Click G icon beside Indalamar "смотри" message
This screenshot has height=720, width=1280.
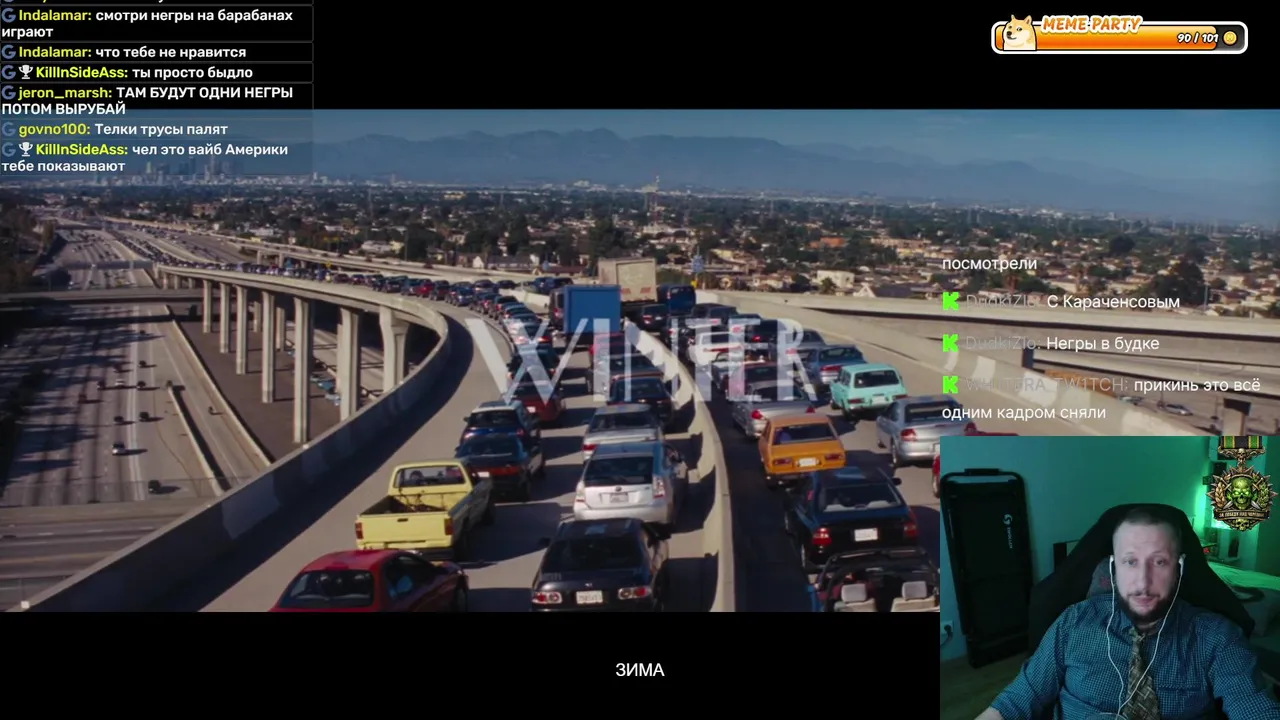click(x=8, y=16)
